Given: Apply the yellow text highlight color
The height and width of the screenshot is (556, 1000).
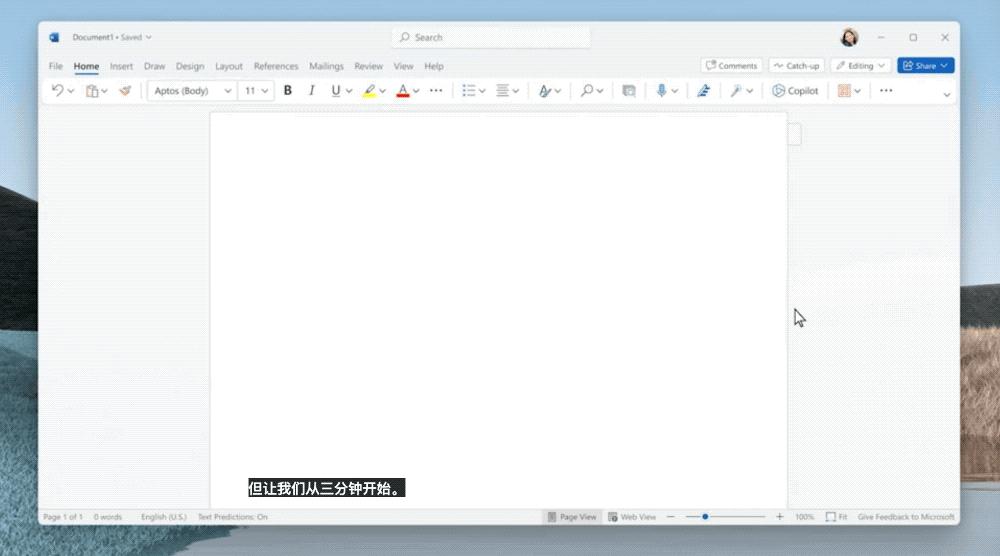Looking at the screenshot, I should [x=369, y=91].
